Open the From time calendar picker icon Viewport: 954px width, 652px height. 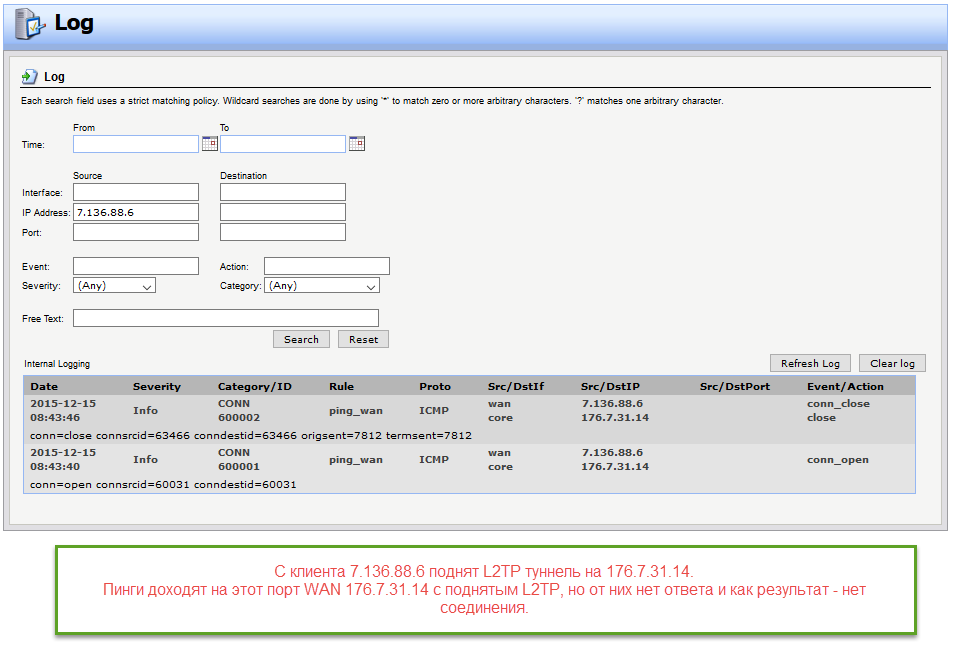(x=209, y=144)
